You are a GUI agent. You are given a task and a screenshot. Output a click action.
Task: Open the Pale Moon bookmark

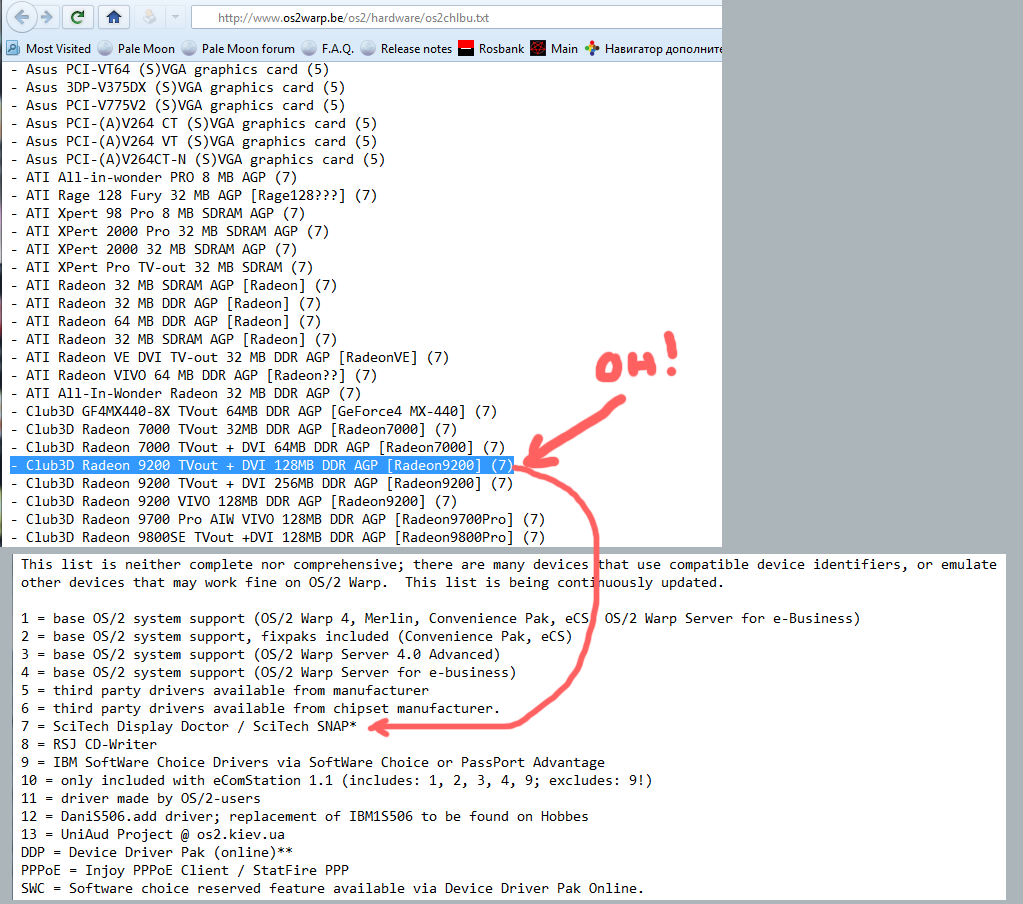(x=137, y=48)
